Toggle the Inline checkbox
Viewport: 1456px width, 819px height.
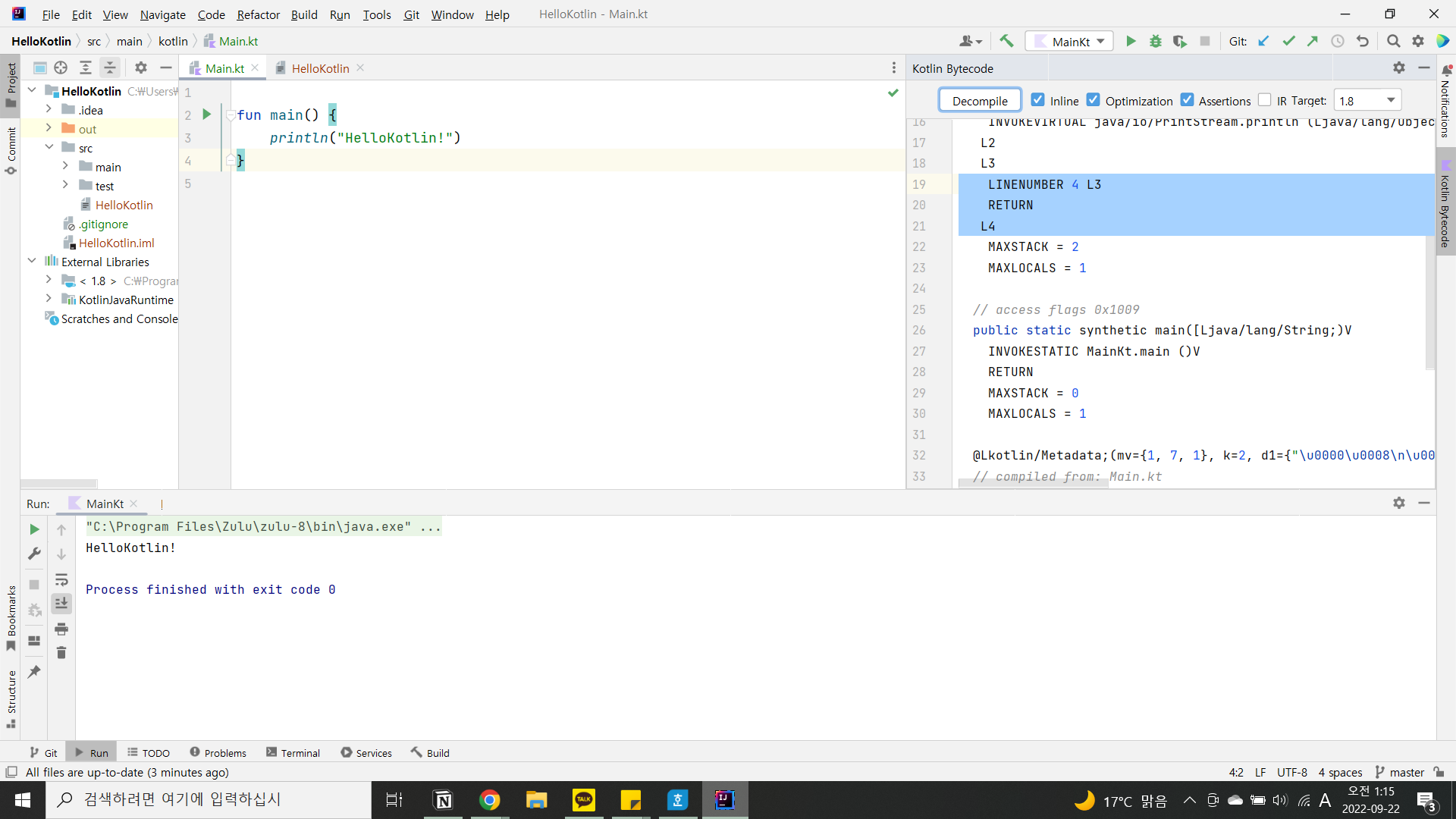(1038, 100)
